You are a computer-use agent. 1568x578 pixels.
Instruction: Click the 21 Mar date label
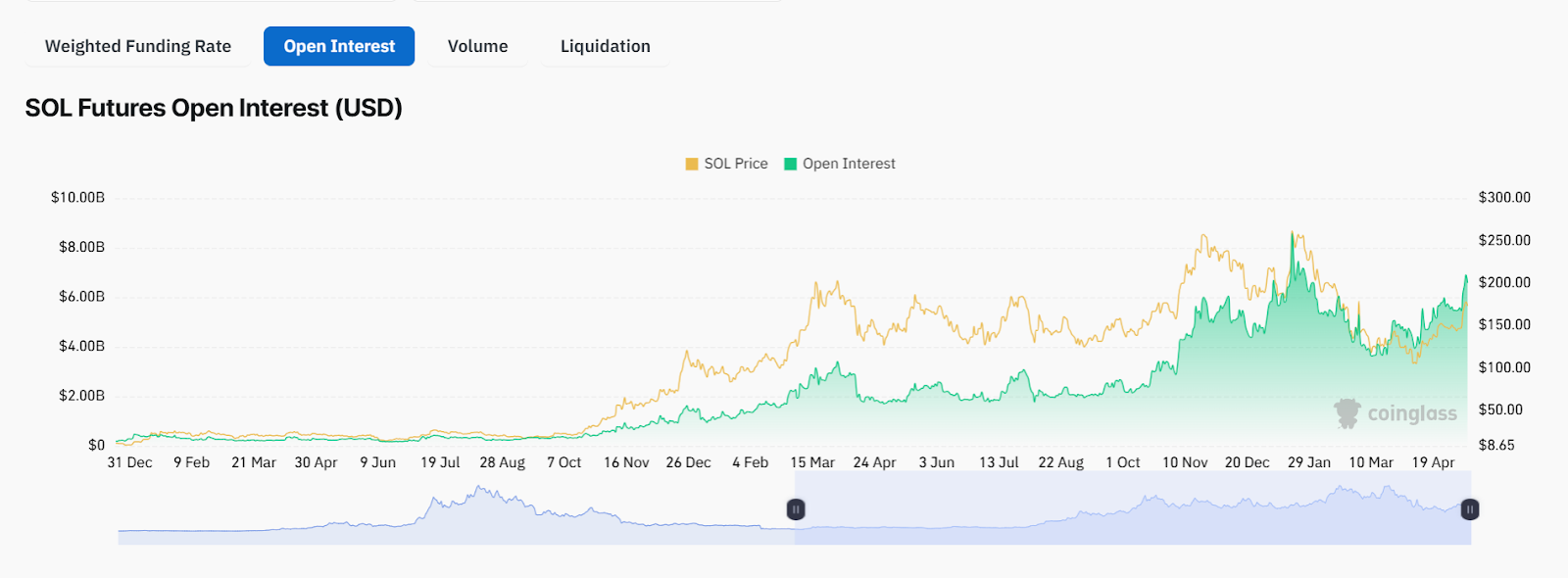pos(254,462)
